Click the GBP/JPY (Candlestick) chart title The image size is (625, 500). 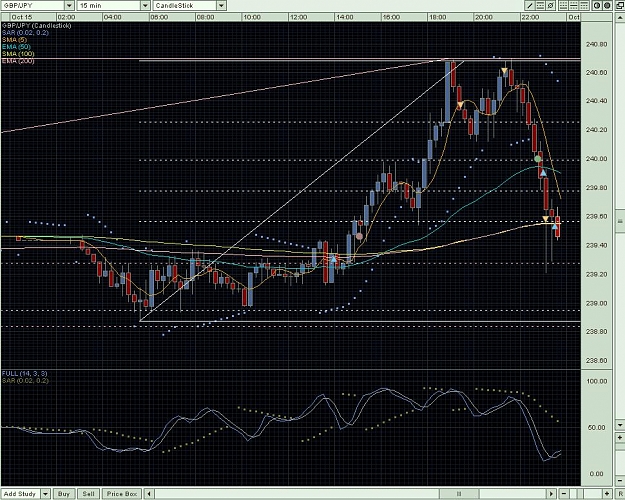point(37,26)
